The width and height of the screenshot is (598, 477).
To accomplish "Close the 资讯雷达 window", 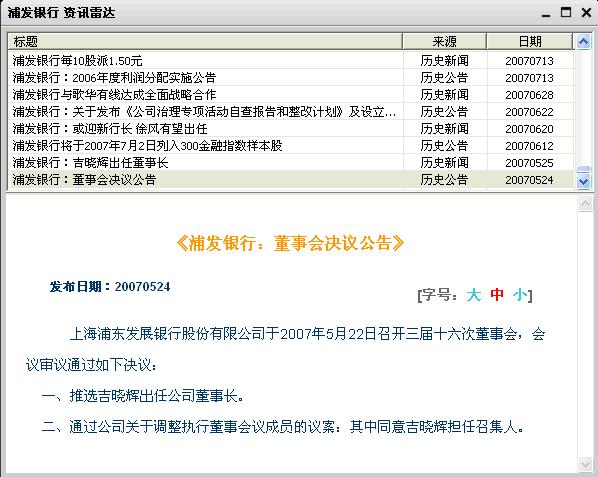I will click(586, 13).
